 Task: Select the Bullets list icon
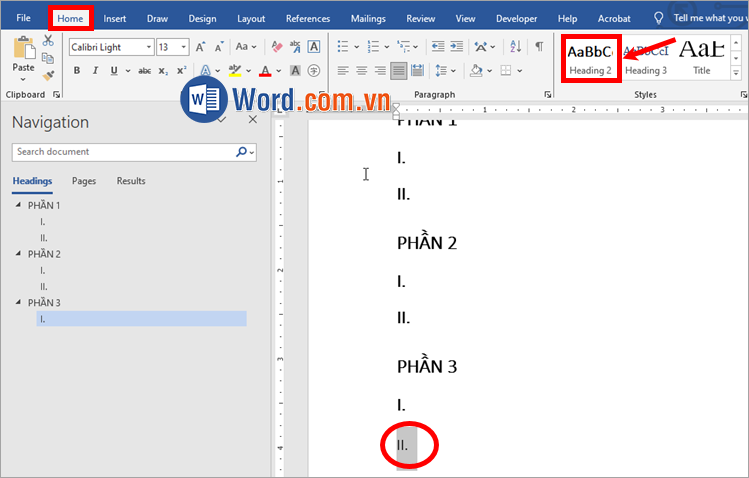point(343,47)
